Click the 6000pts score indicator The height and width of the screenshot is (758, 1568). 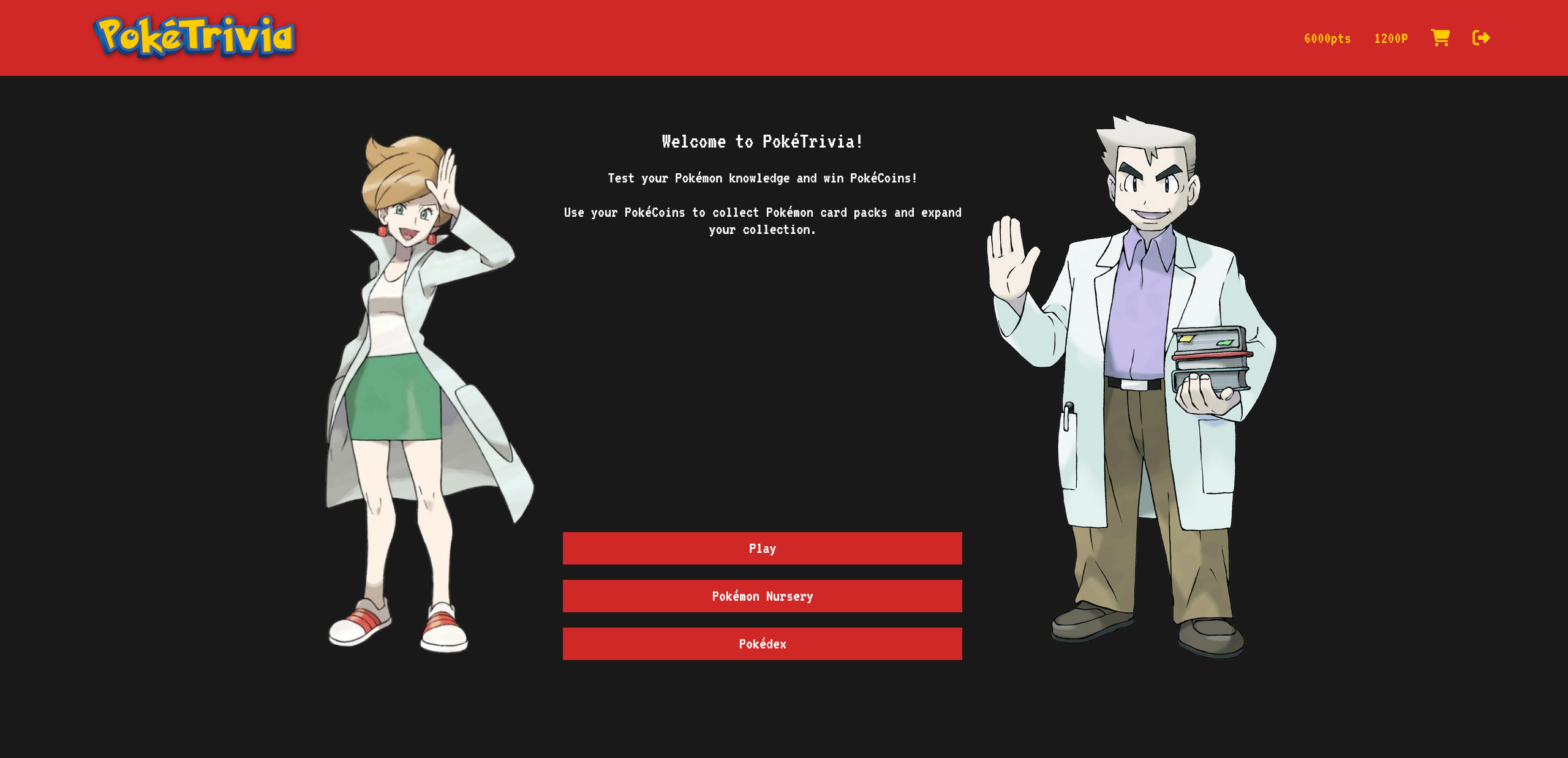pos(1327,39)
